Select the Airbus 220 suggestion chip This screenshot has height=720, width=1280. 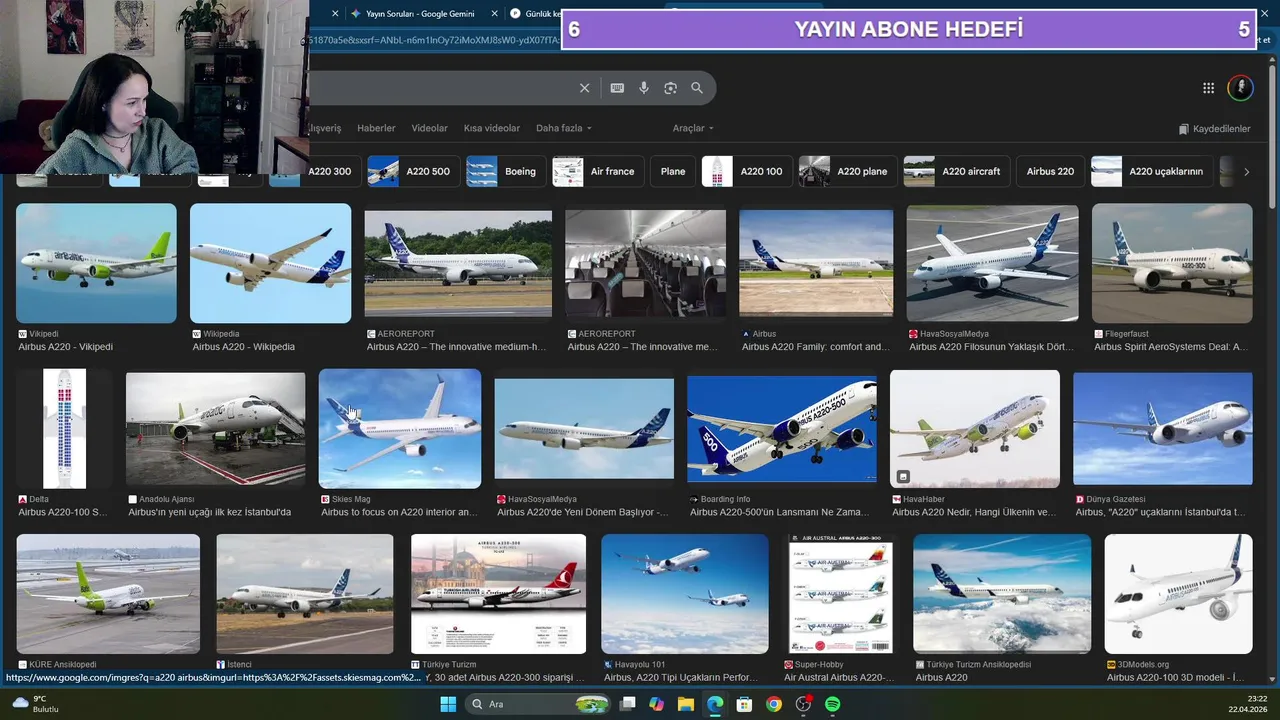(1050, 171)
